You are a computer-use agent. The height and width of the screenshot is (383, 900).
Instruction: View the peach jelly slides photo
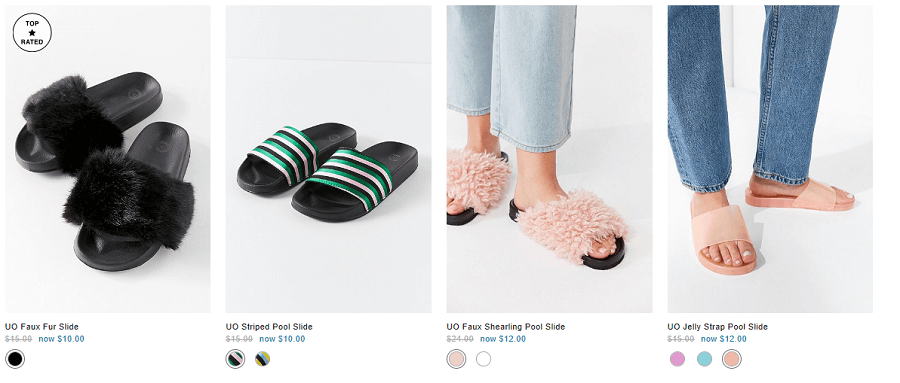(770, 159)
